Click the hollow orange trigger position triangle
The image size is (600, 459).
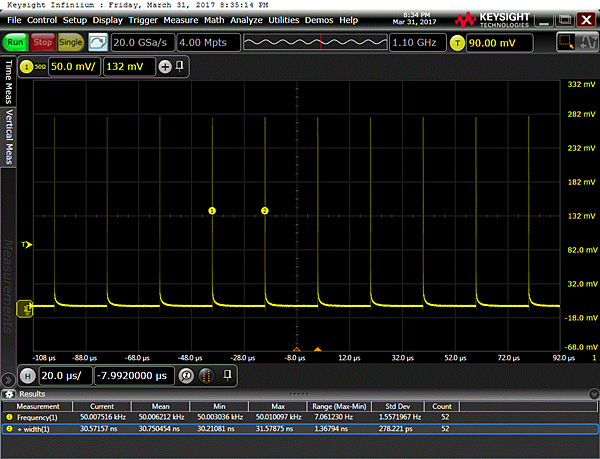click(297, 349)
